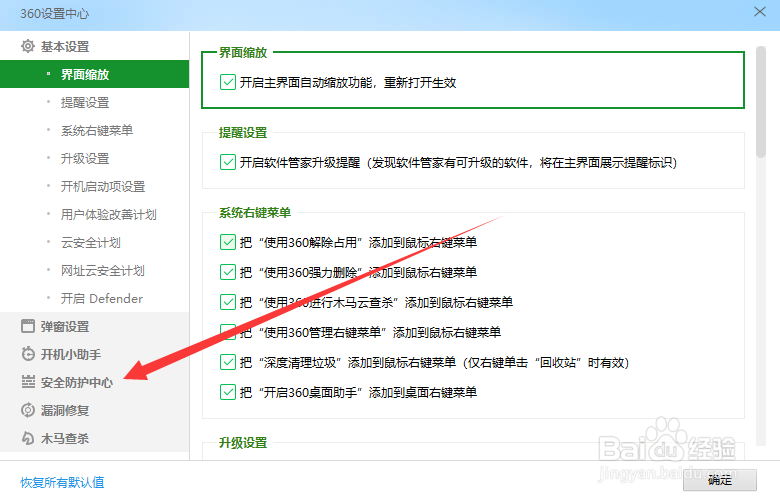This screenshot has height=500, width=780.
Task: Click the 提醒设置 section heading in content
Action: [x=243, y=132]
